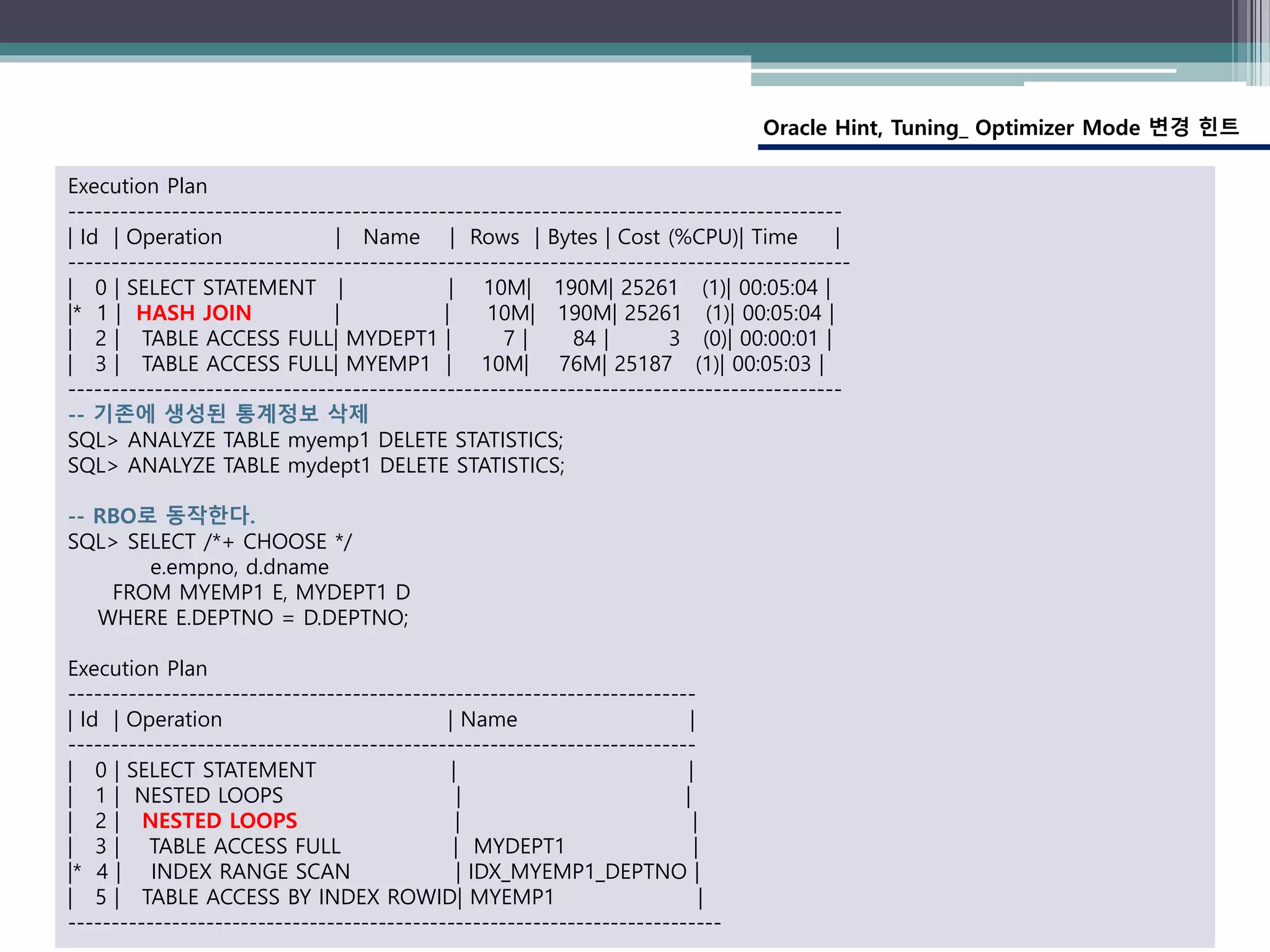The image size is (1270, 952).
Task: Click 'SELECT STATEMENT' in the first plan
Action: point(221,288)
